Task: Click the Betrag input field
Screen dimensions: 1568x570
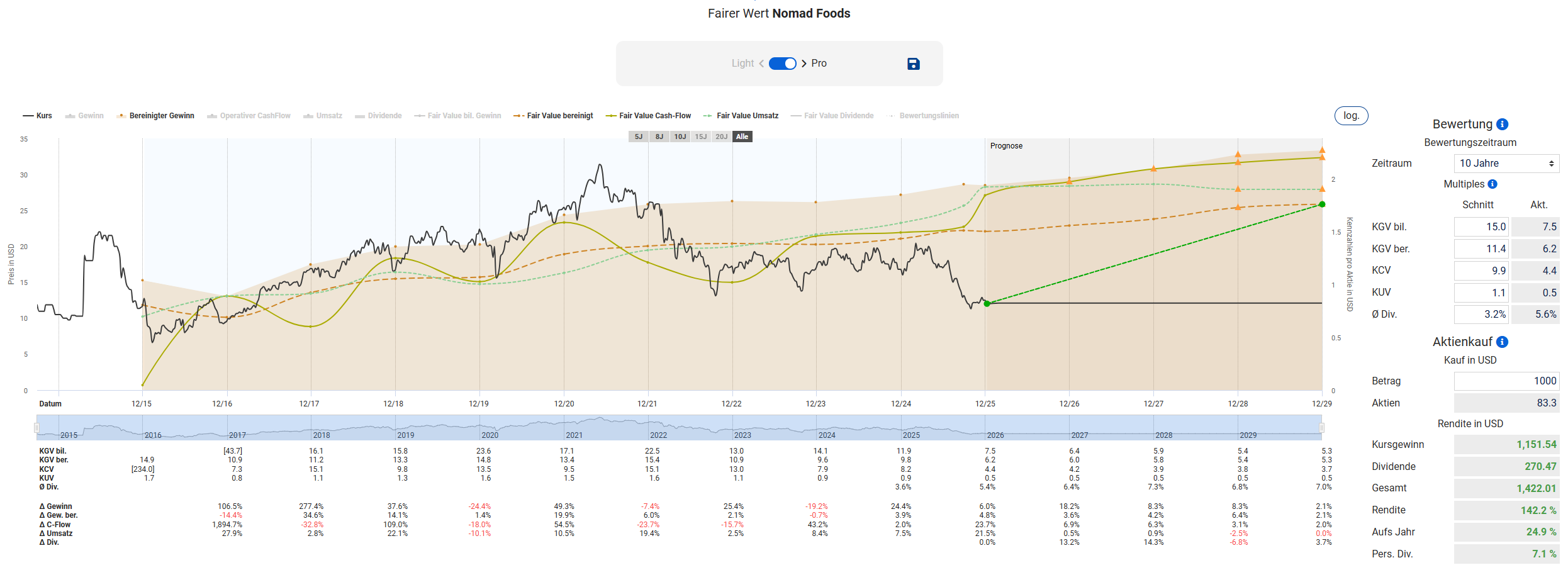Action: click(x=1506, y=381)
